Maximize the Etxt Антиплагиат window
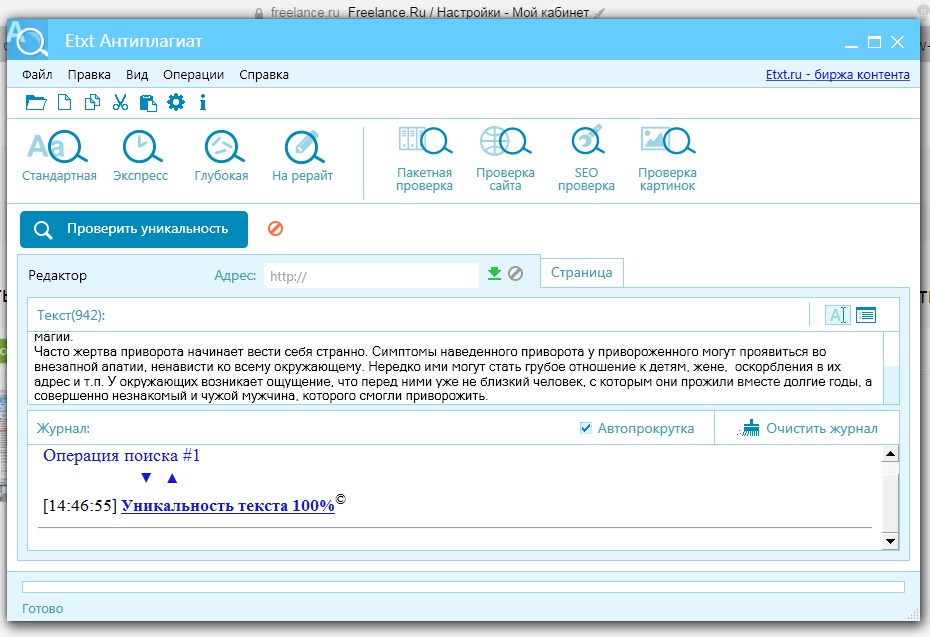930x637 pixels. (x=874, y=42)
